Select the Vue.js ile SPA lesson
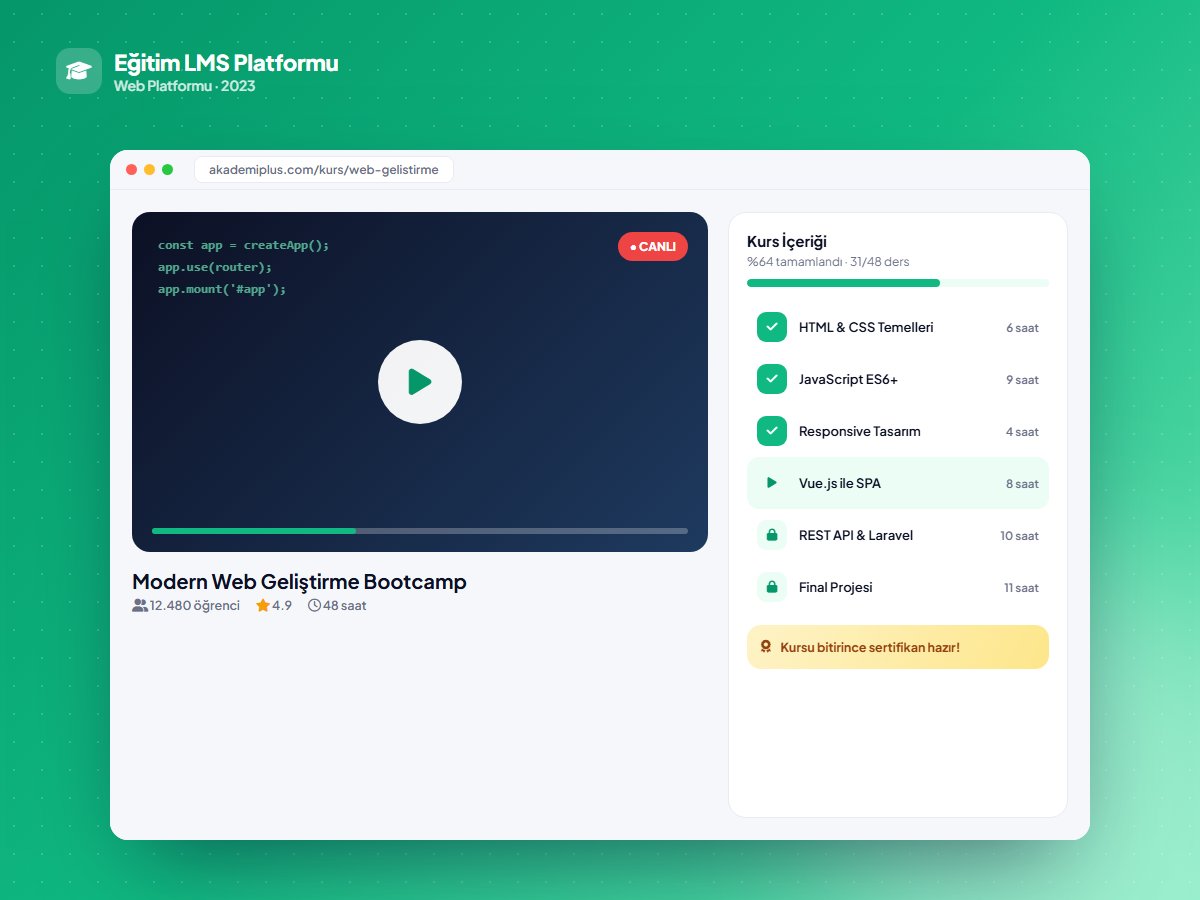 (898, 483)
